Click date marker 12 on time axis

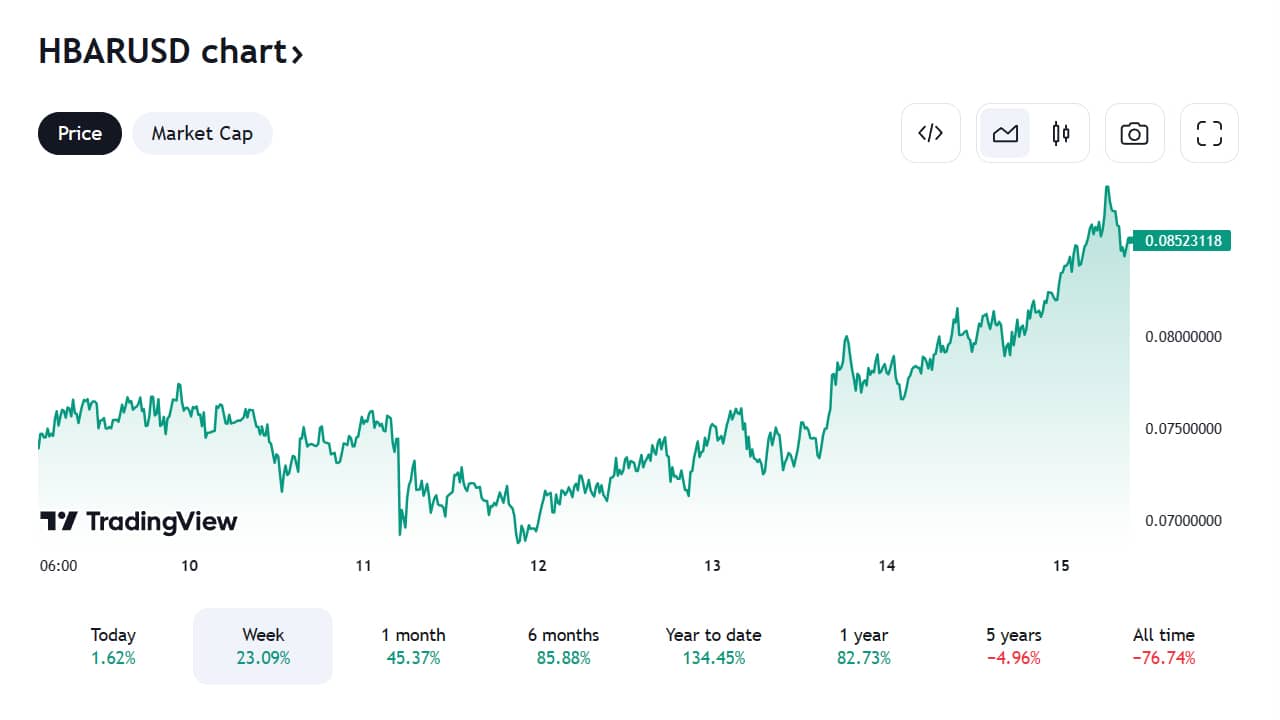pyautogui.click(x=538, y=566)
